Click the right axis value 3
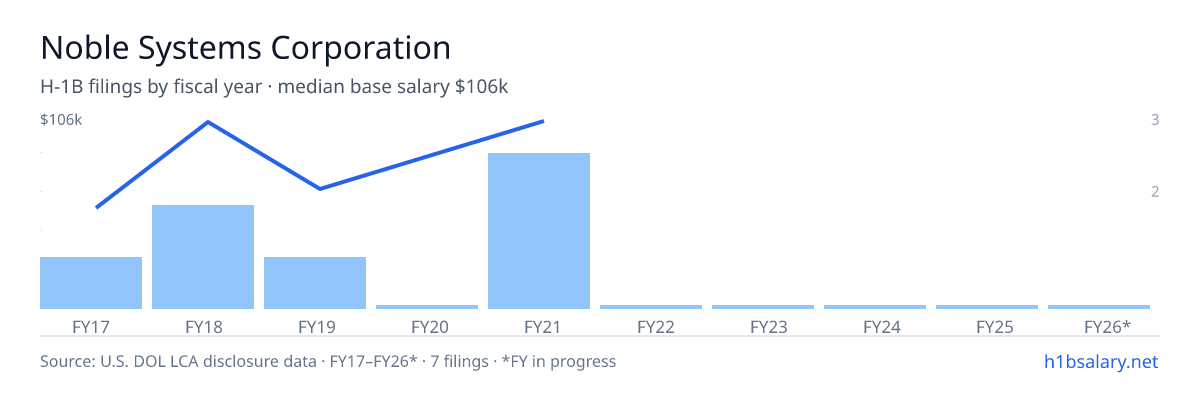 (x=1155, y=120)
